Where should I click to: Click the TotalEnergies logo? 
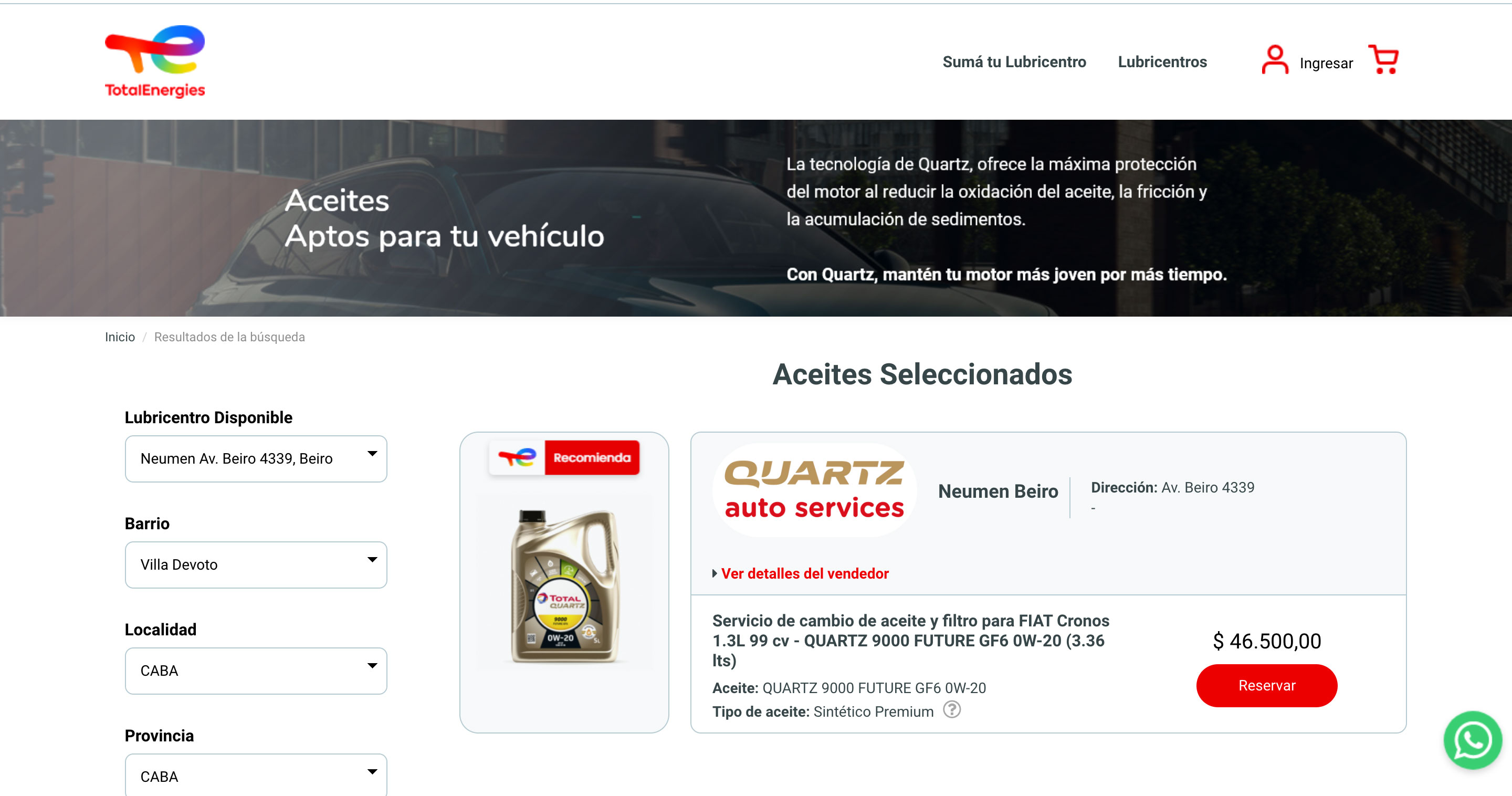coord(155,61)
